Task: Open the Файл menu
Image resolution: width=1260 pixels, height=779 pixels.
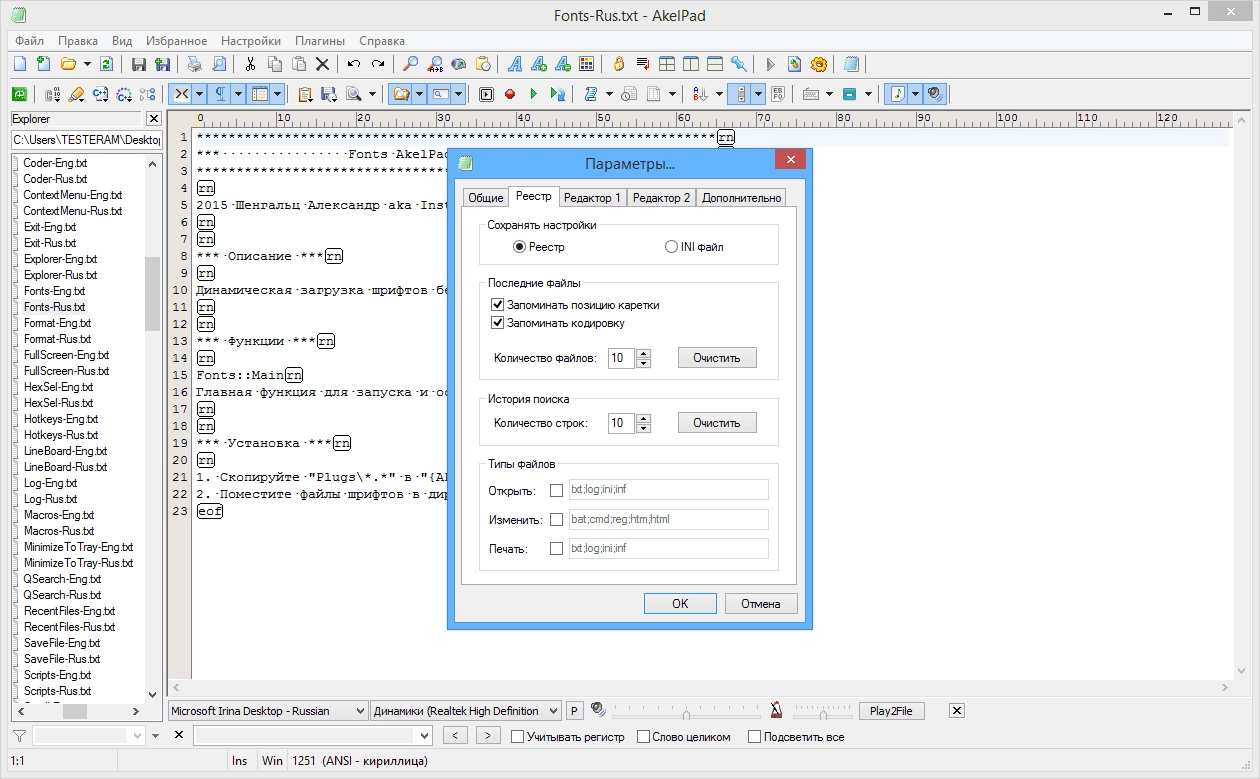Action: pyautogui.click(x=30, y=41)
